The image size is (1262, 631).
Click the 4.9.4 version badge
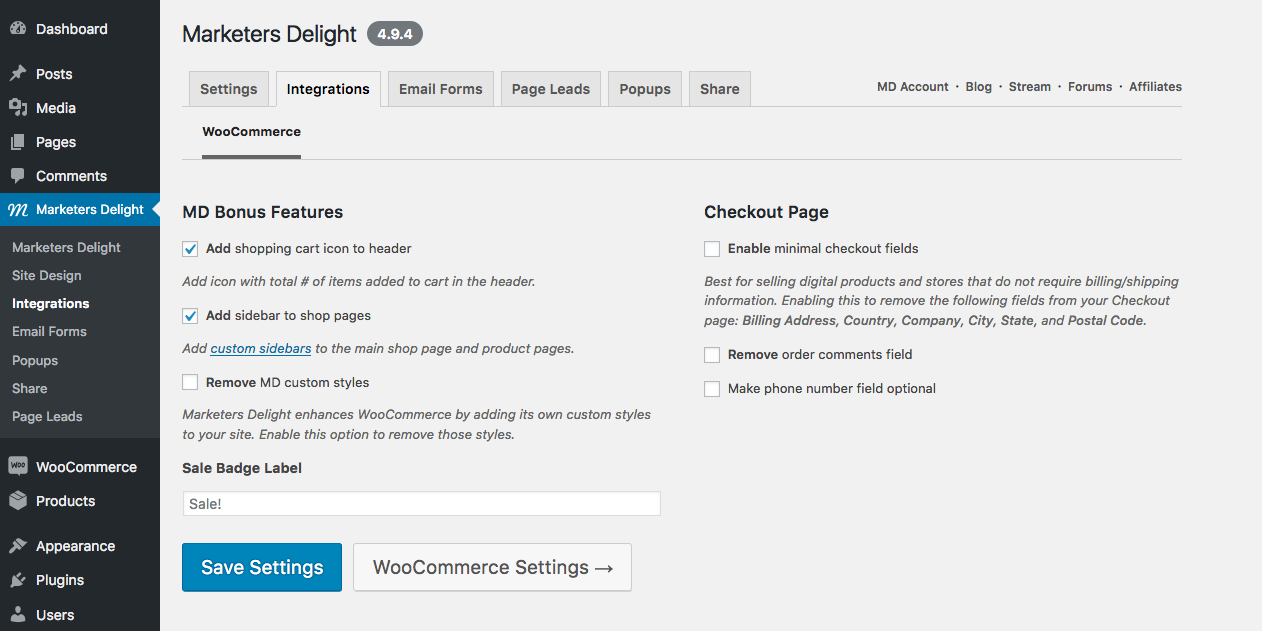(395, 33)
